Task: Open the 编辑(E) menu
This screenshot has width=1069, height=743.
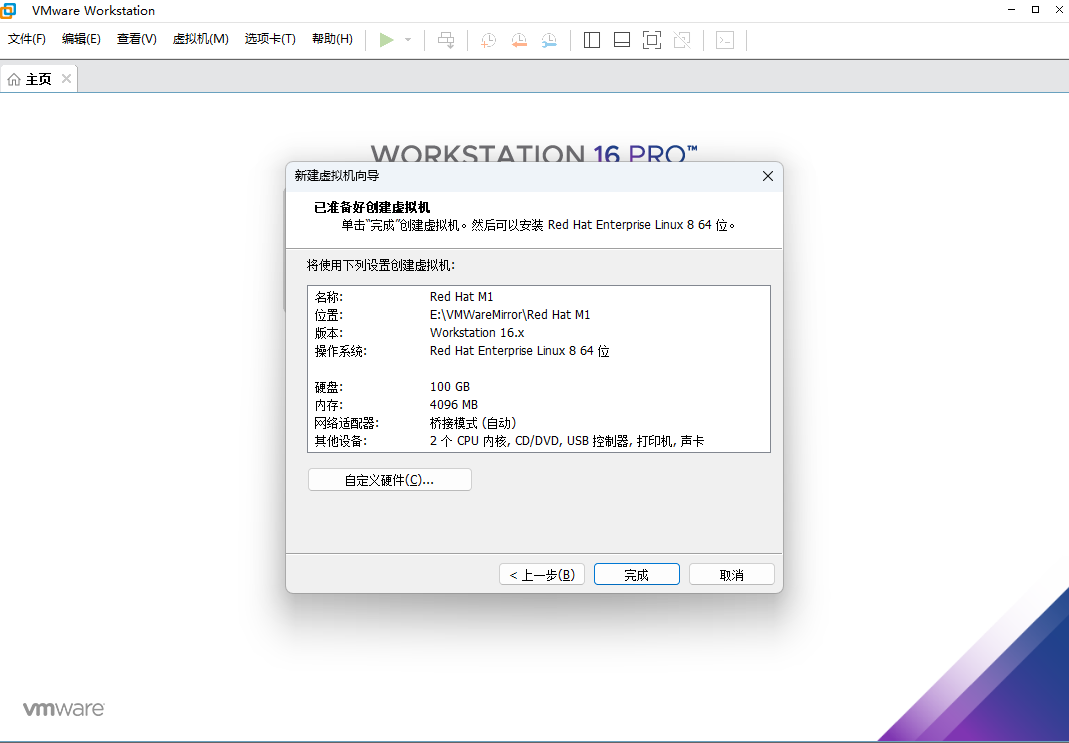Action: 81,39
